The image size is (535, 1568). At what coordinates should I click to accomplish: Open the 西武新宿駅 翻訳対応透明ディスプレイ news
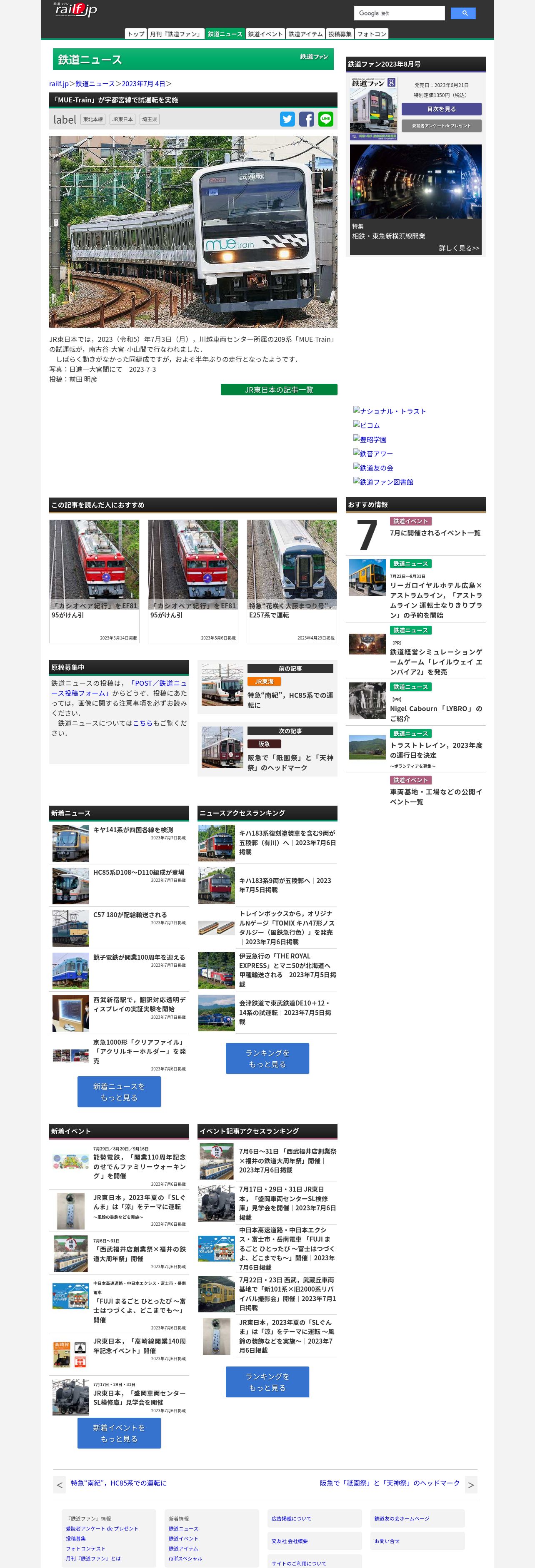click(x=140, y=1004)
